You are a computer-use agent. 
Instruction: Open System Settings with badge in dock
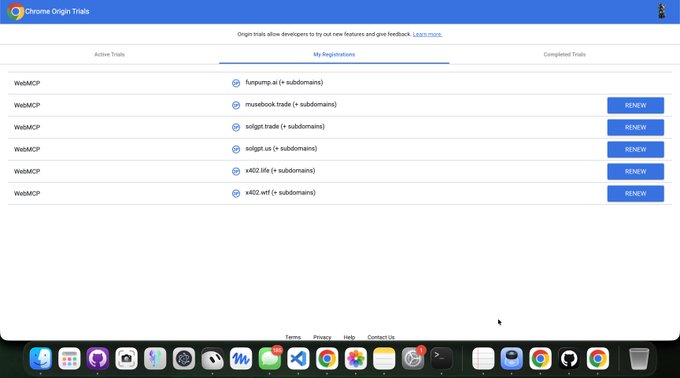tap(413, 358)
